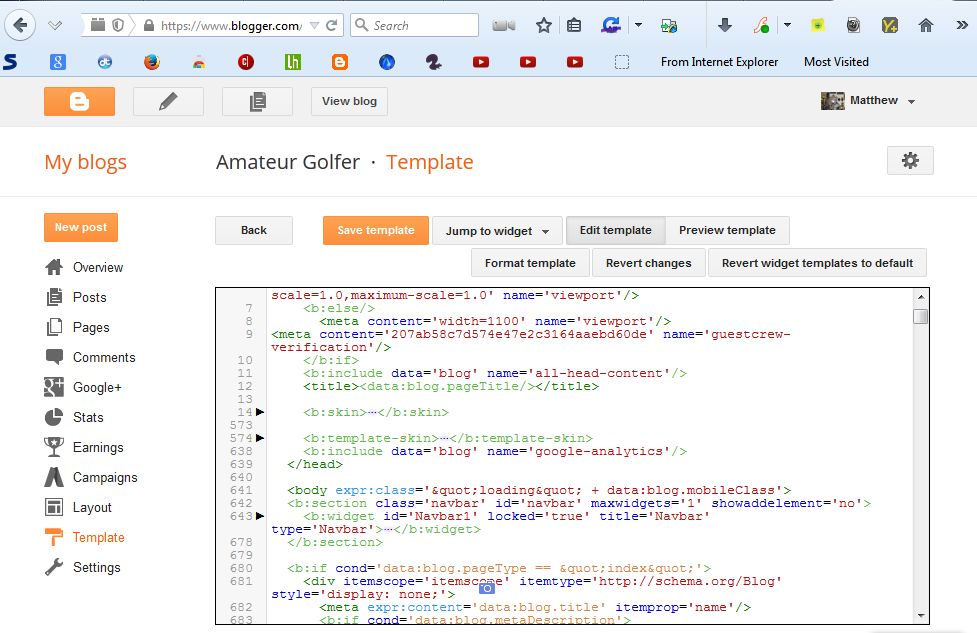The image size is (977, 633).
Task: Expand the collapsed b:skin code section
Action: [258, 412]
